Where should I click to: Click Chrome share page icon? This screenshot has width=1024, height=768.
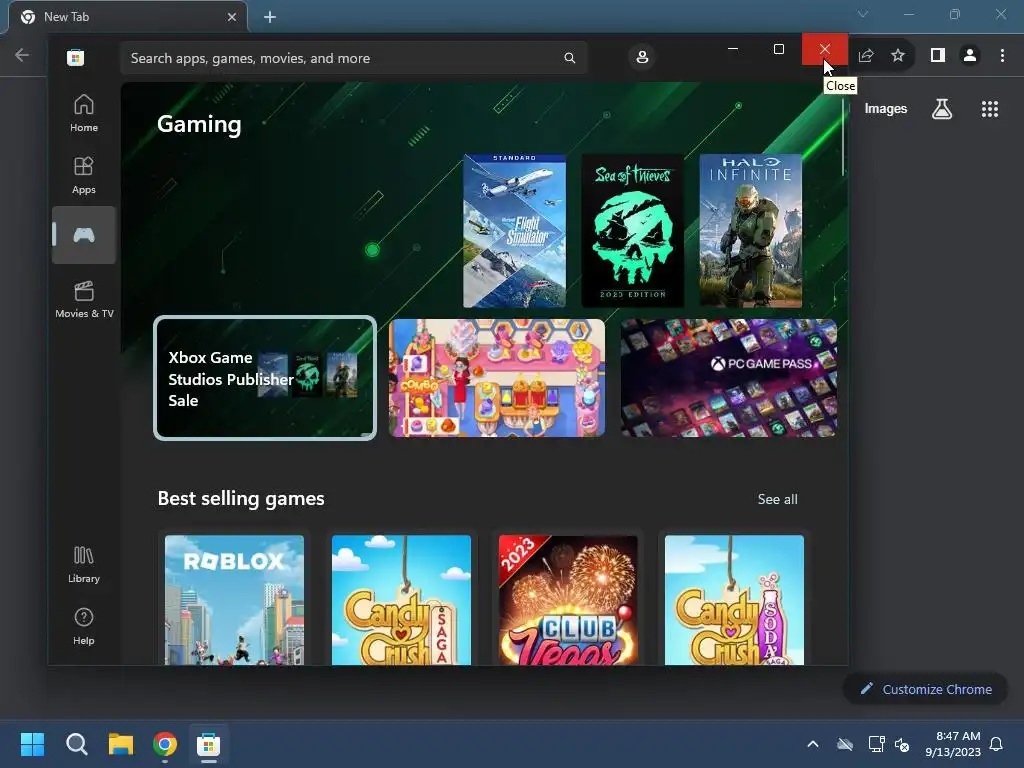click(866, 56)
